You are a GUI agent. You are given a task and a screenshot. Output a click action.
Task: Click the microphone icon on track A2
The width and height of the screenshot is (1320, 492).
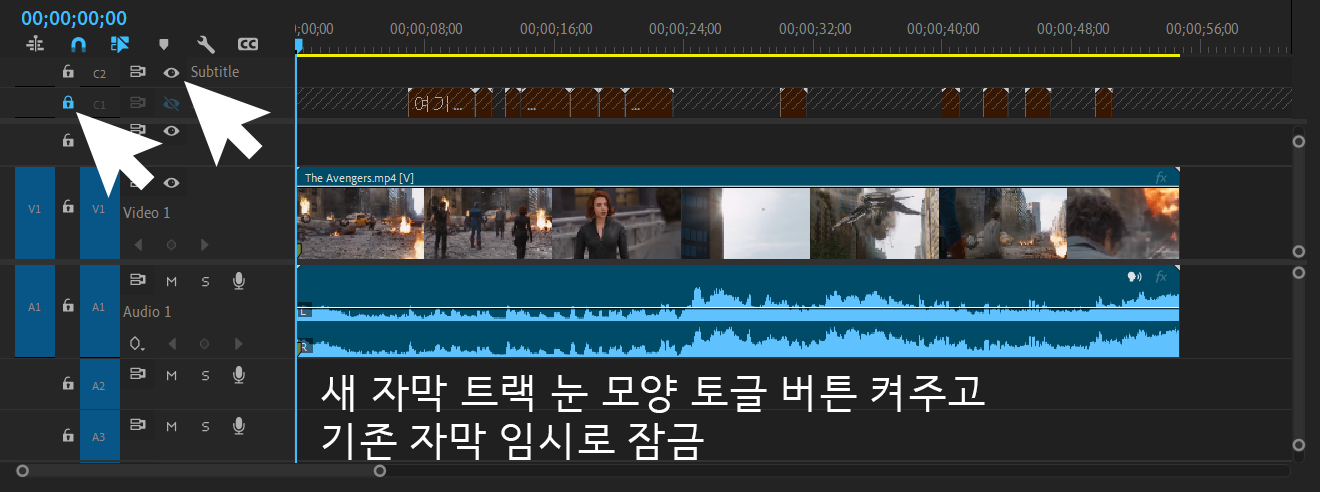click(238, 375)
